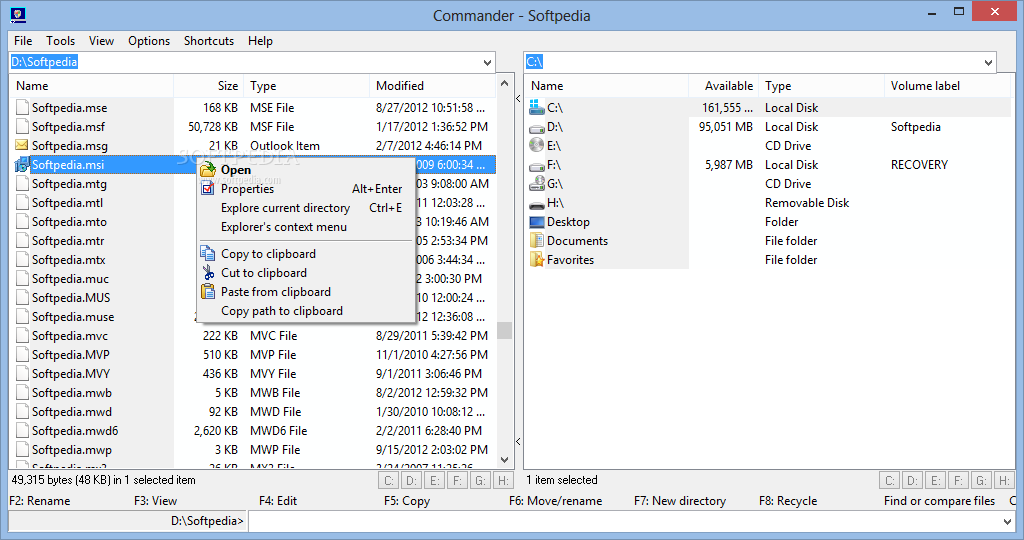Click the Open folder icon in context menu
The width and height of the screenshot is (1024, 540).
pos(208,170)
